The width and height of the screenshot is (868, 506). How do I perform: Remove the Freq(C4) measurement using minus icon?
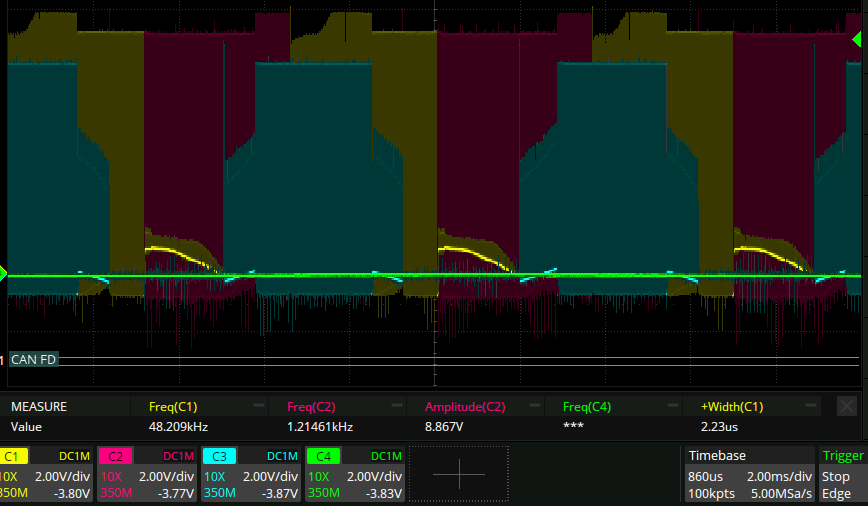pyautogui.click(x=673, y=407)
